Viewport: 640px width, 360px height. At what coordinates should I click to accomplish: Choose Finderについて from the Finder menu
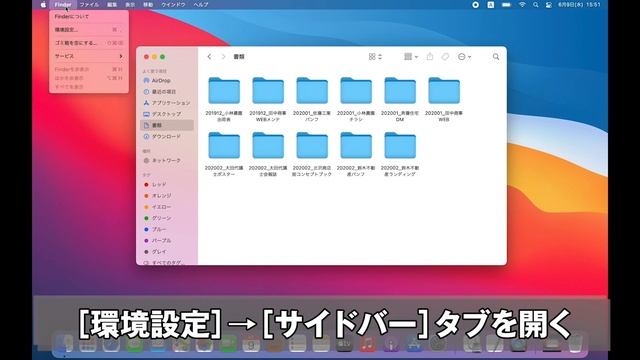[89, 17]
